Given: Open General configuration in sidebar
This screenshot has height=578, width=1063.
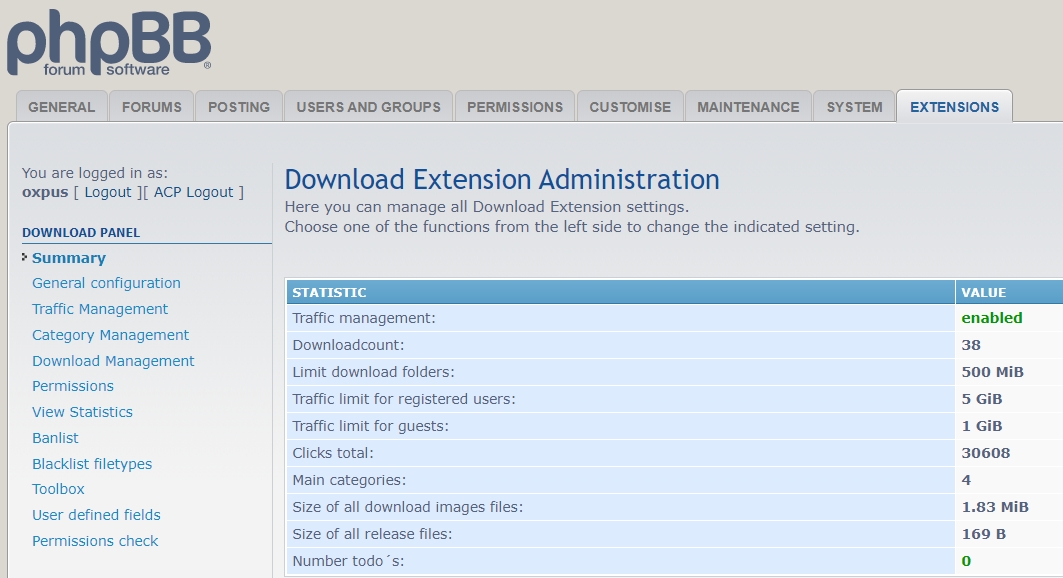Looking at the screenshot, I should [x=106, y=283].
